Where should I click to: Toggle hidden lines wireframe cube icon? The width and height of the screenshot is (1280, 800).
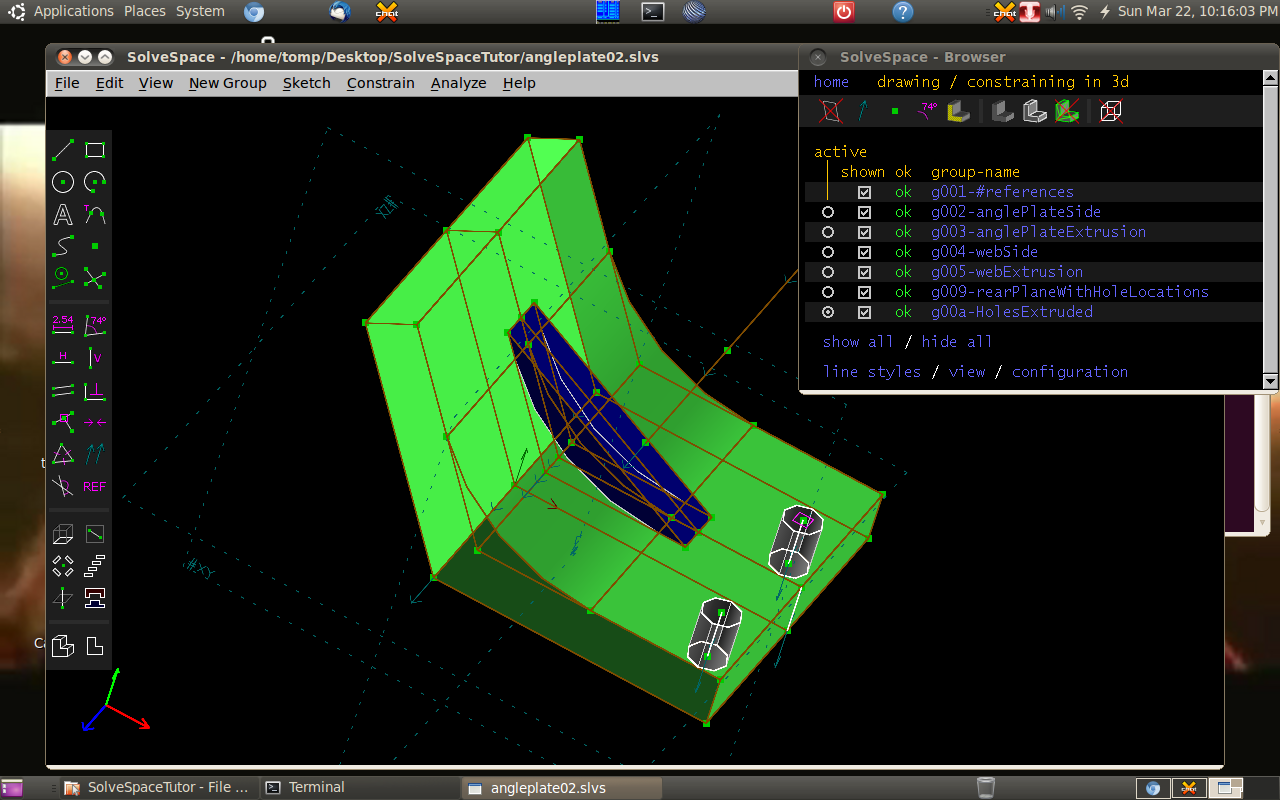coord(1110,111)
